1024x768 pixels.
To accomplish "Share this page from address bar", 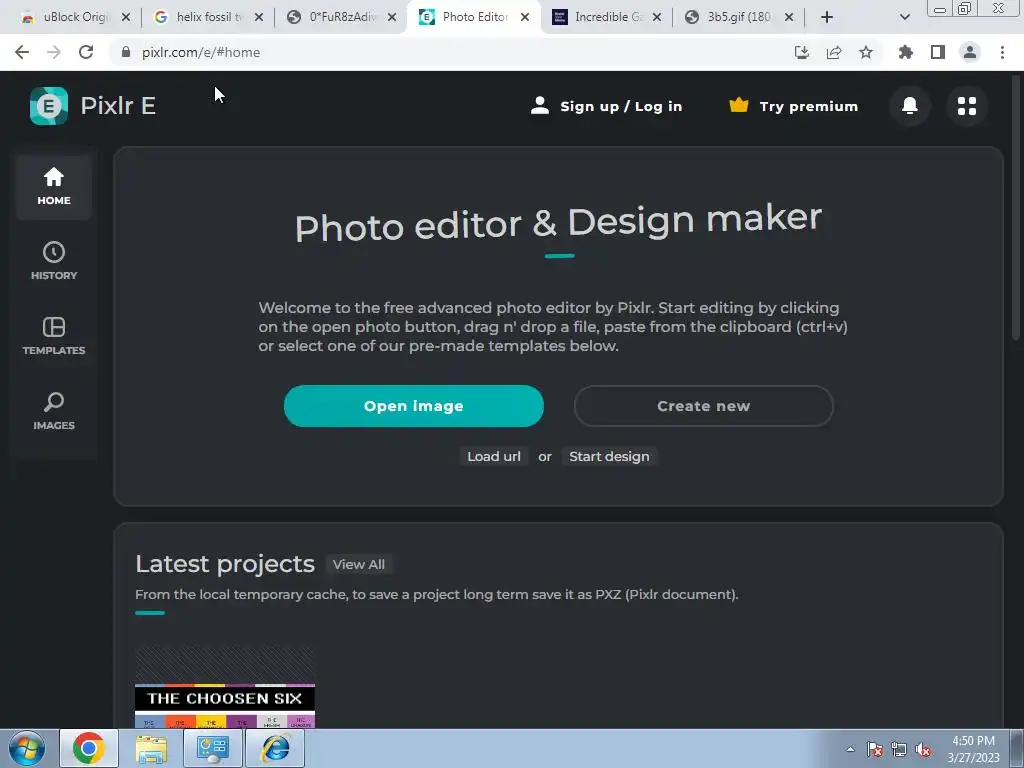I will tap(834, 52).
